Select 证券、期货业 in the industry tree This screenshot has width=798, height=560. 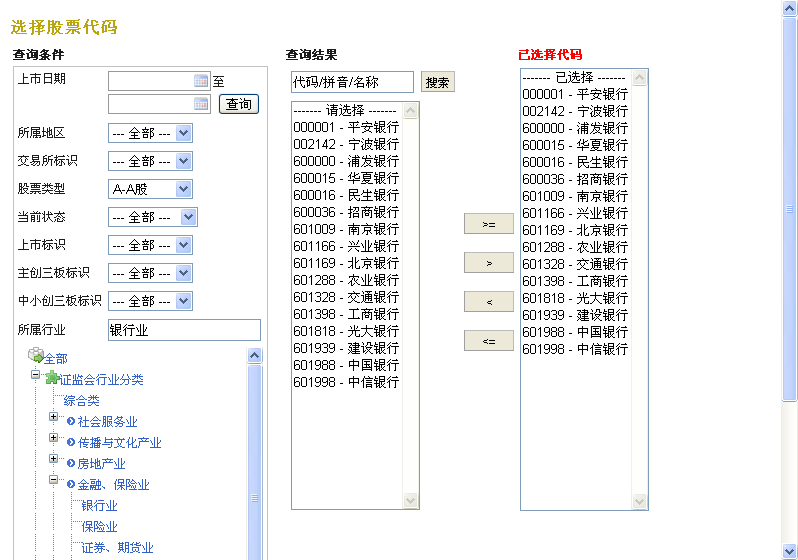(117, 547)
